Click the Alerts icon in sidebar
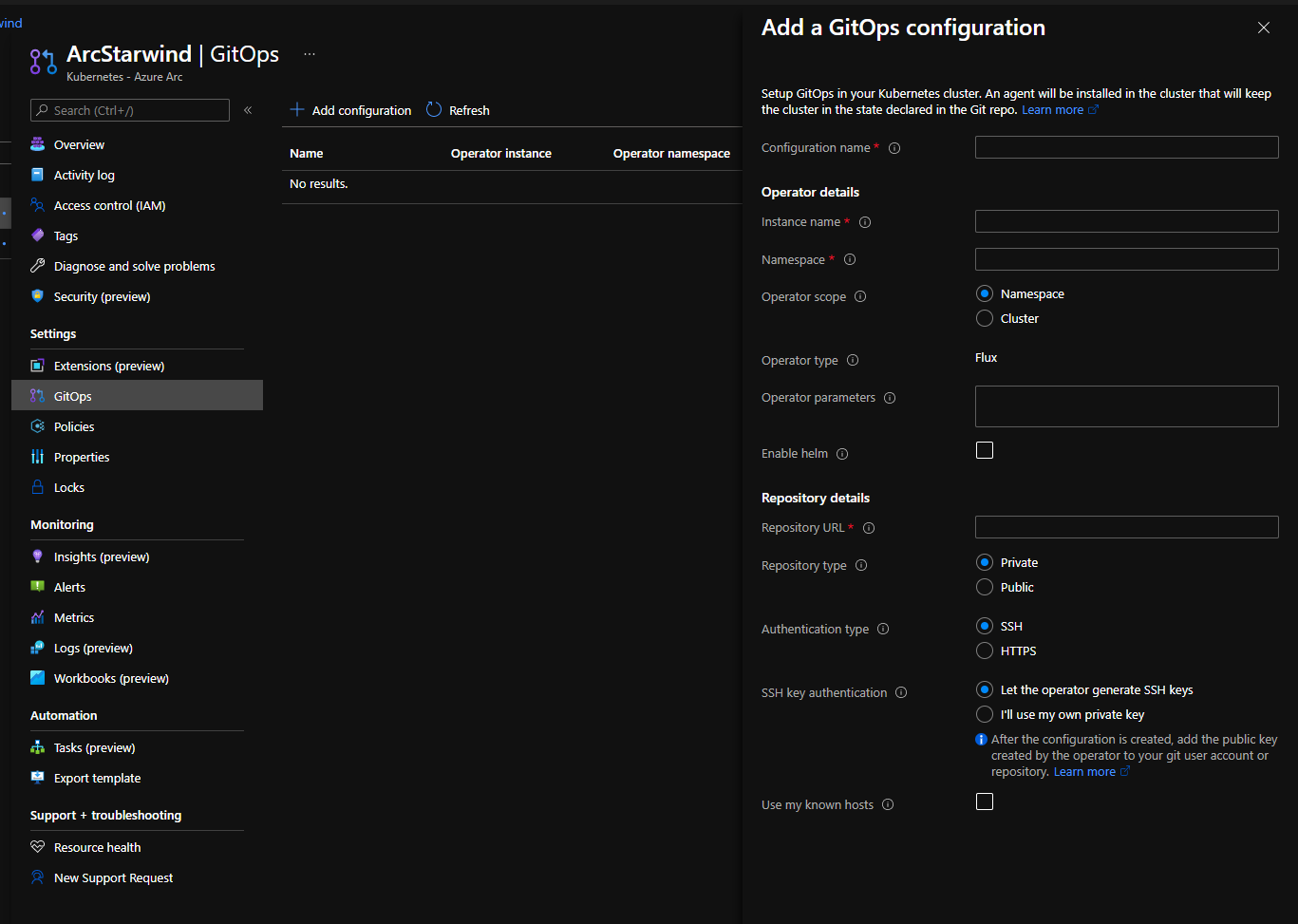 click(x=37, y=587)
